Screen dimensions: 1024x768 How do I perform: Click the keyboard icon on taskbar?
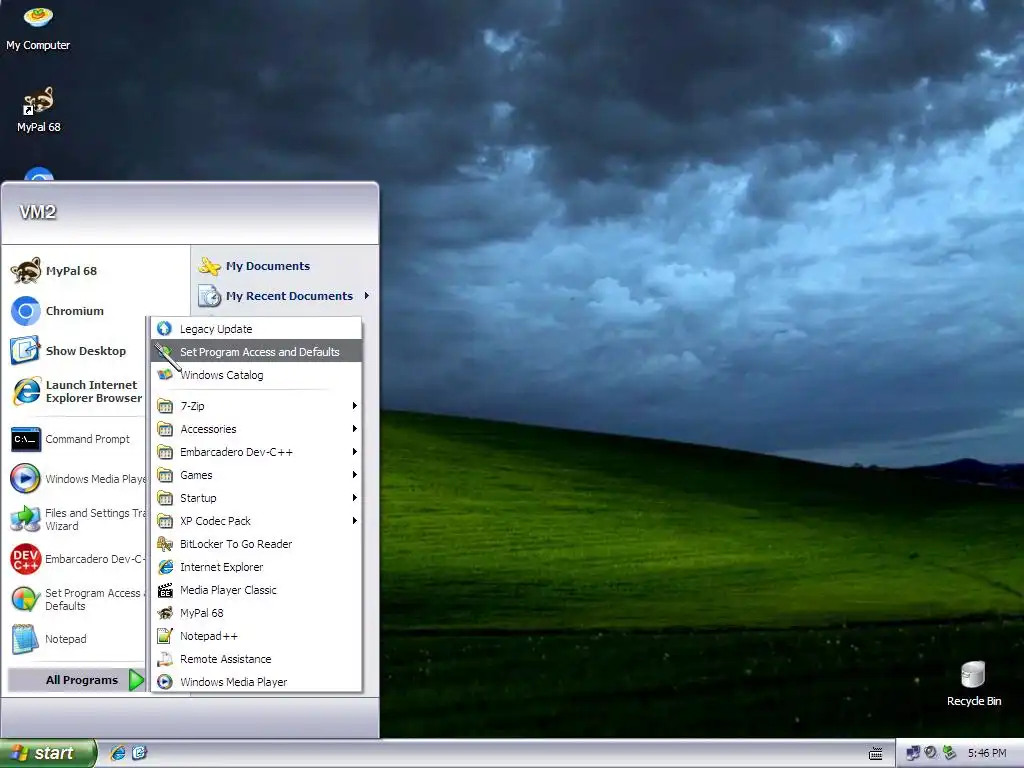[x=876, y=754]
